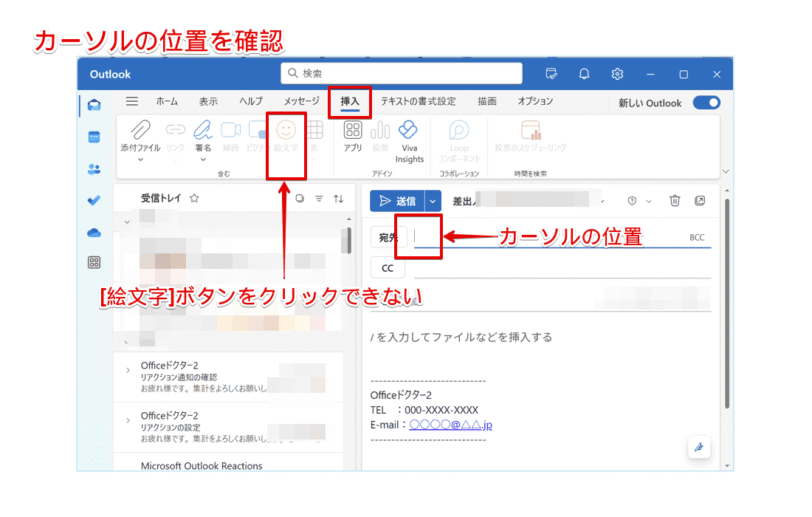This screenshot has height=517, width=812.
Task: Switch to the メッセージ tab
Action: tap(301, 102)
